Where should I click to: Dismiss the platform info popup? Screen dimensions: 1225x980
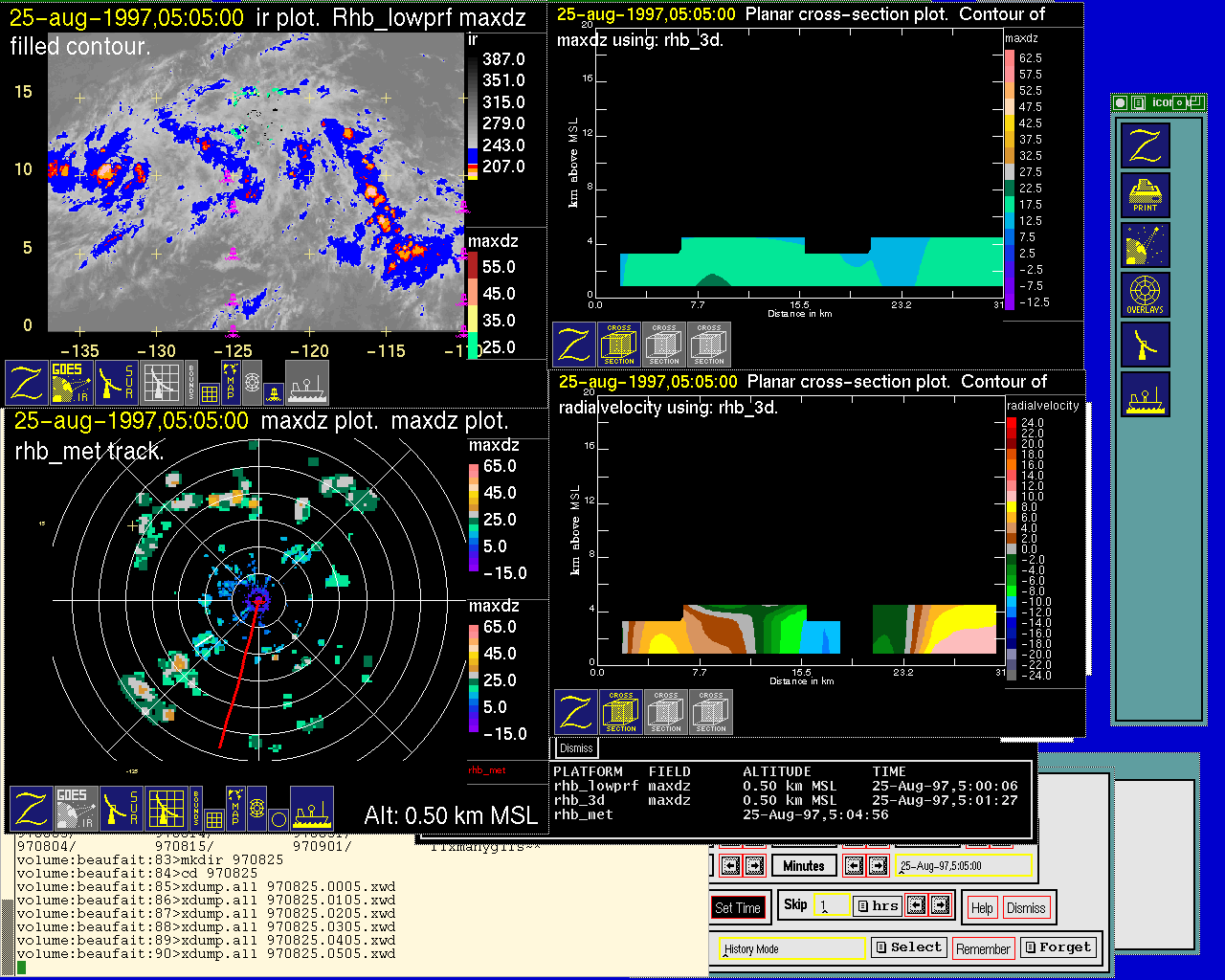click(x=576, y=748)
